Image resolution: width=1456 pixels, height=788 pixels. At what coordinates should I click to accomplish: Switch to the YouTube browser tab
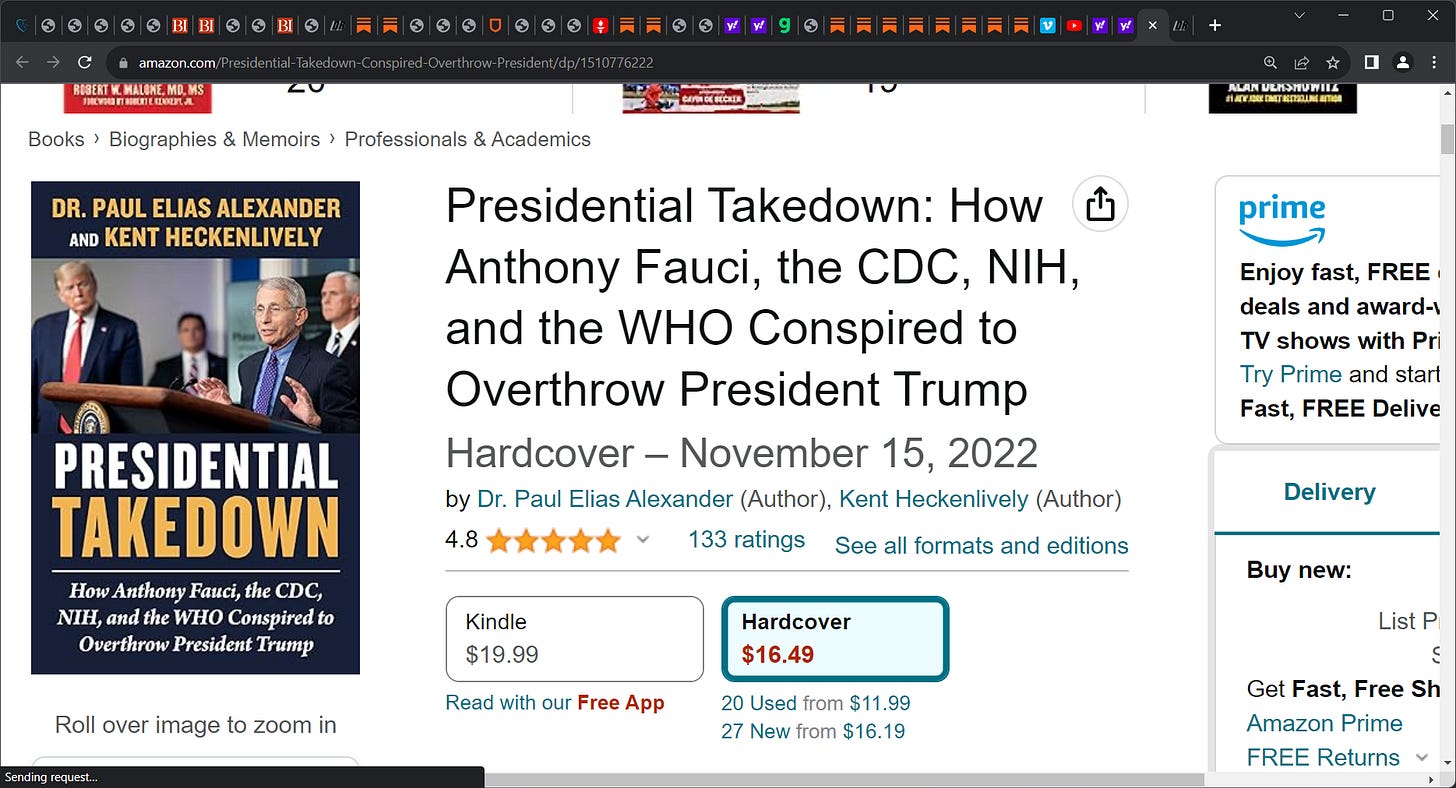click(x=1074, y=26)
